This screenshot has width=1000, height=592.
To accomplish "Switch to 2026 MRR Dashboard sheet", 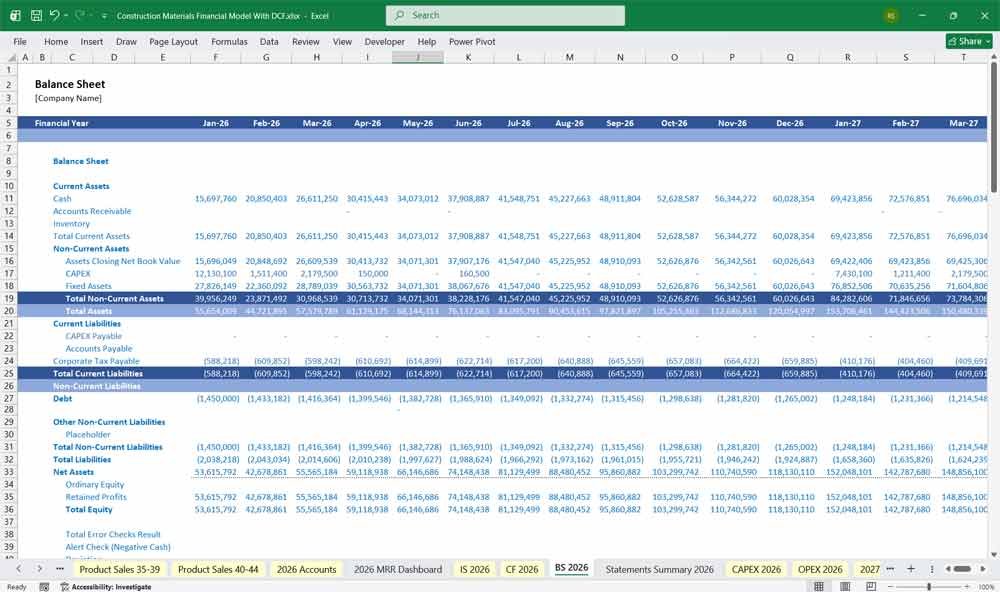I will (398, 569).
